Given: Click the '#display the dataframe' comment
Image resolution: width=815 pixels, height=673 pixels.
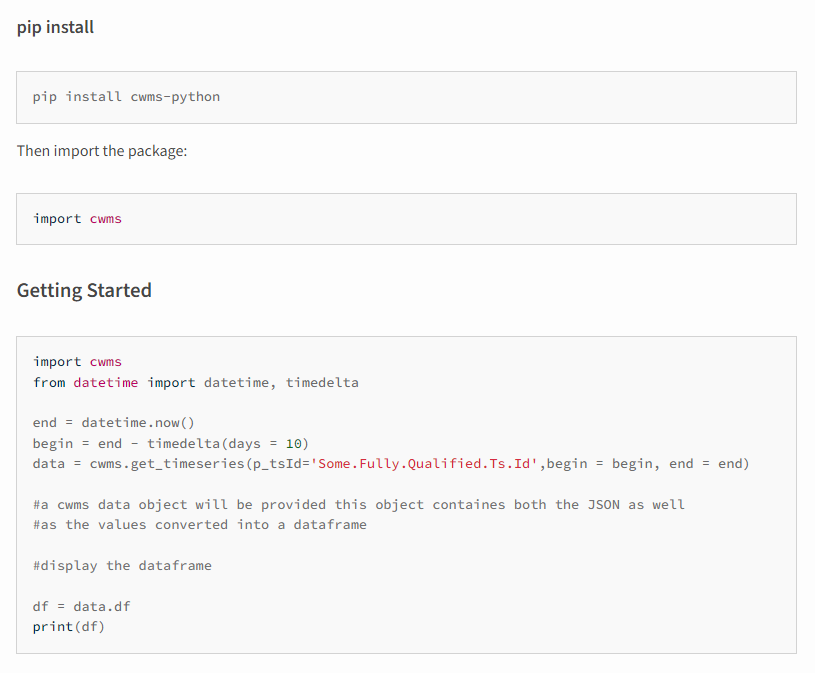Looking at the screenshot, I should click(x=122, y=565).
